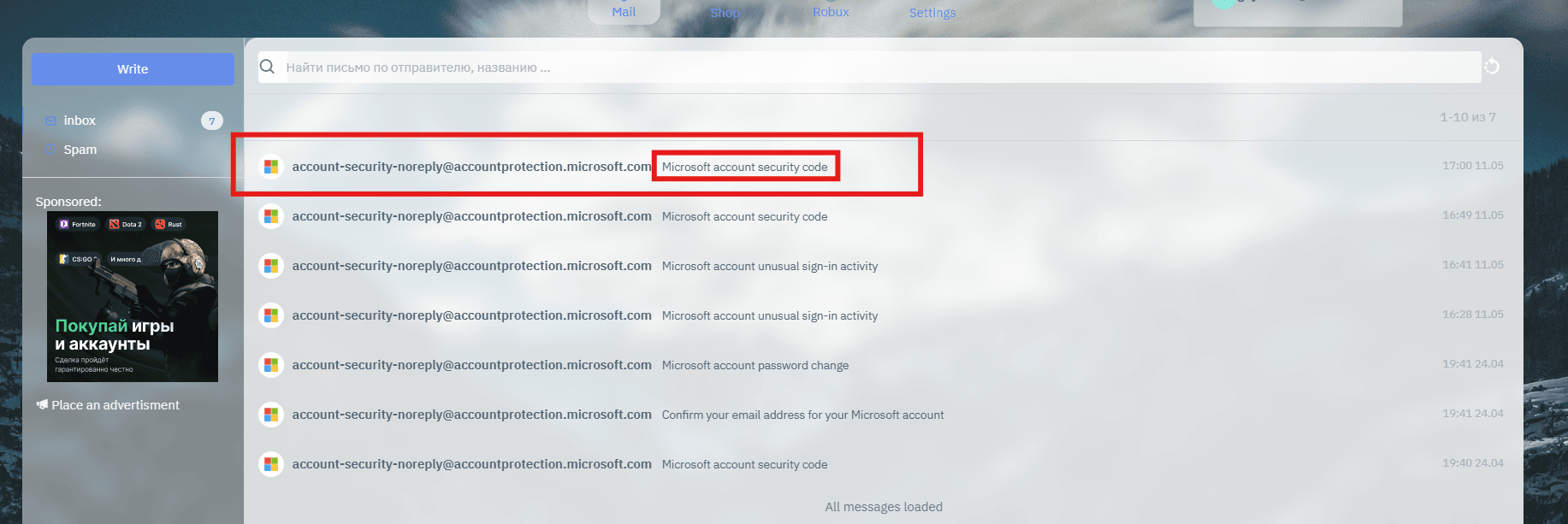Open security code email from 16:49 11.05
Screen dimensions: 1568x524
[x=884, y=216]
